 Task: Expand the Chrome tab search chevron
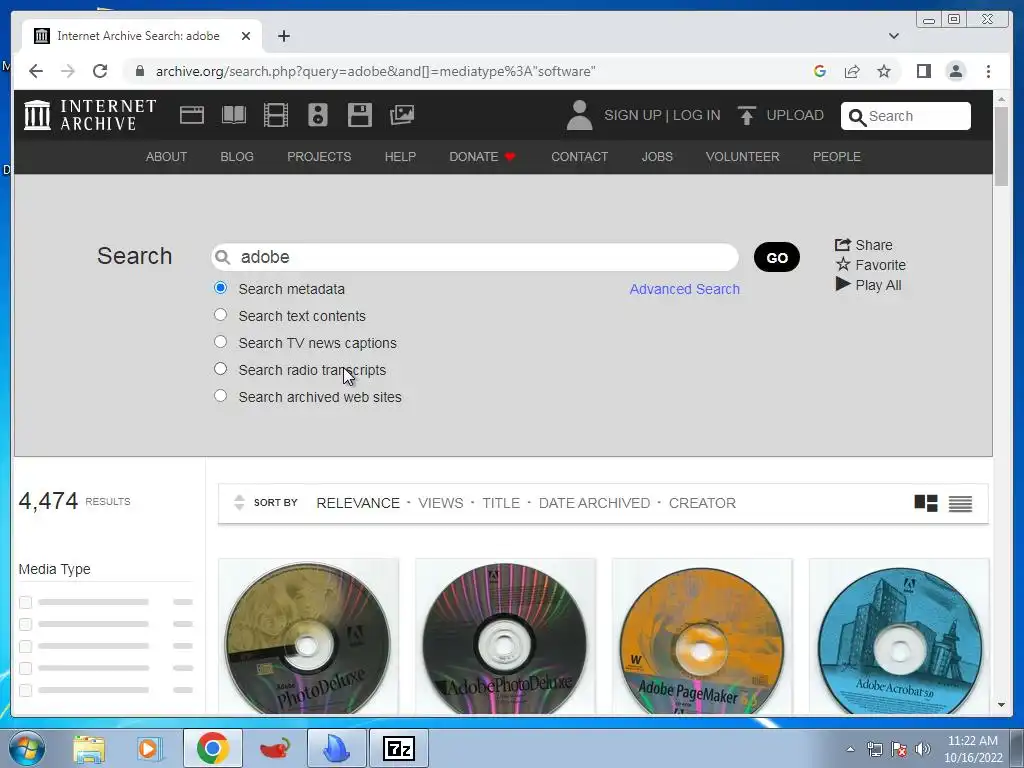[894, 36]
